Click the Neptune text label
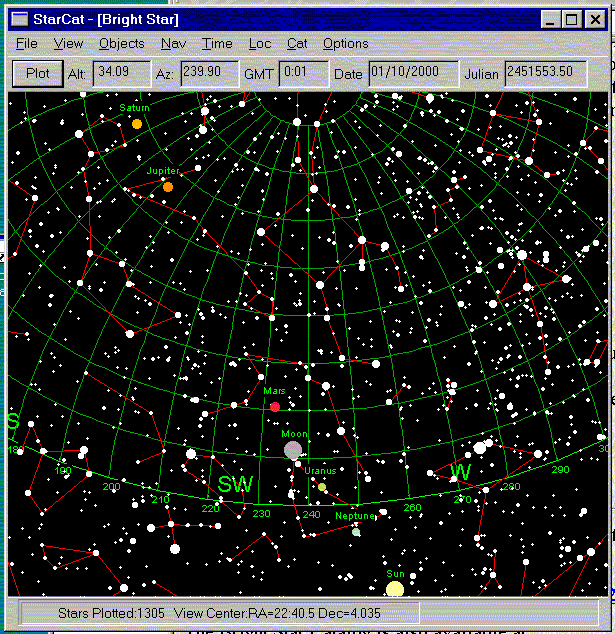 pos(355,516)
